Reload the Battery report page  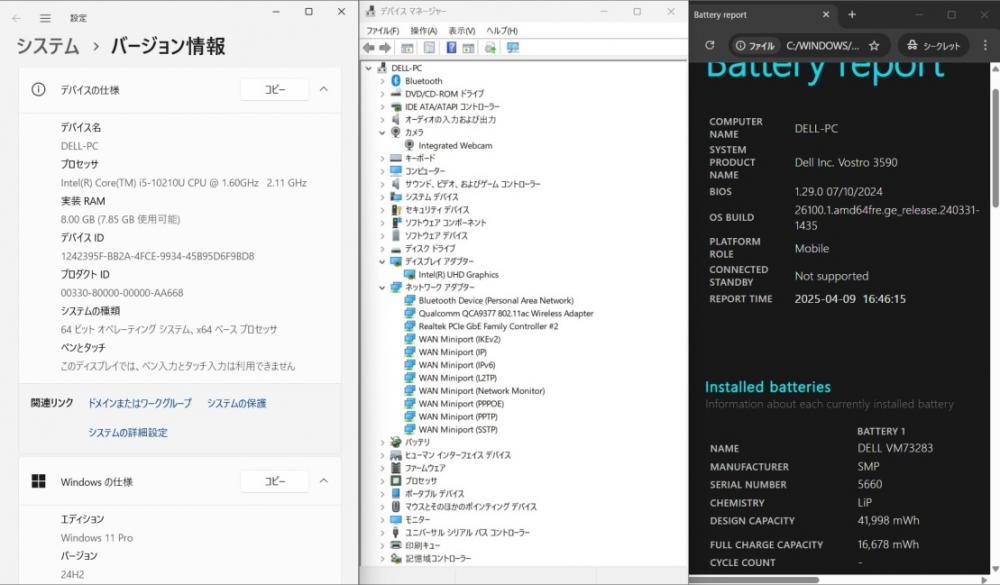coord(709,45)
